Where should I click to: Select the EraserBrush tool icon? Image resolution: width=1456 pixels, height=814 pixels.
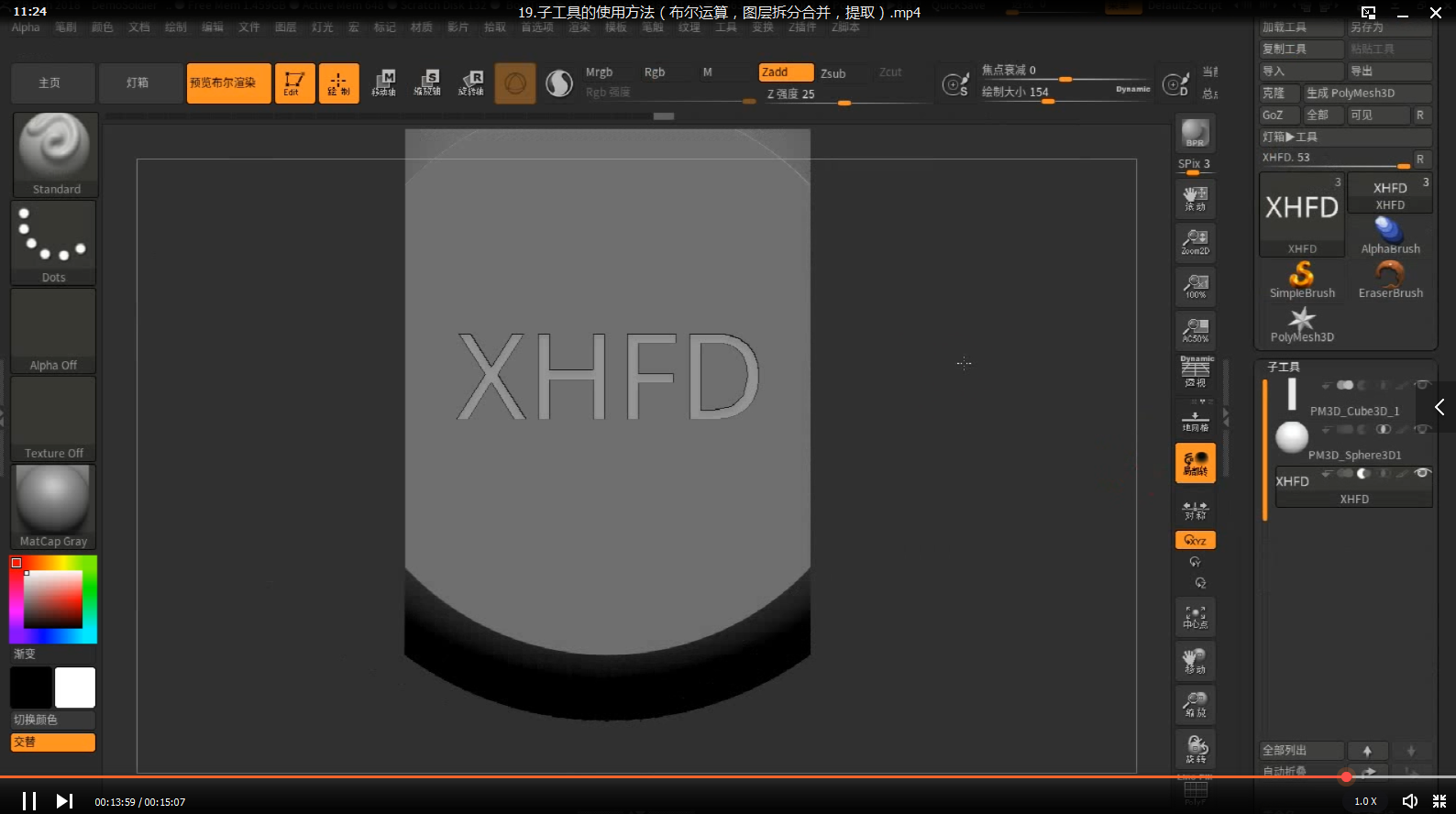click(1390, 280)
